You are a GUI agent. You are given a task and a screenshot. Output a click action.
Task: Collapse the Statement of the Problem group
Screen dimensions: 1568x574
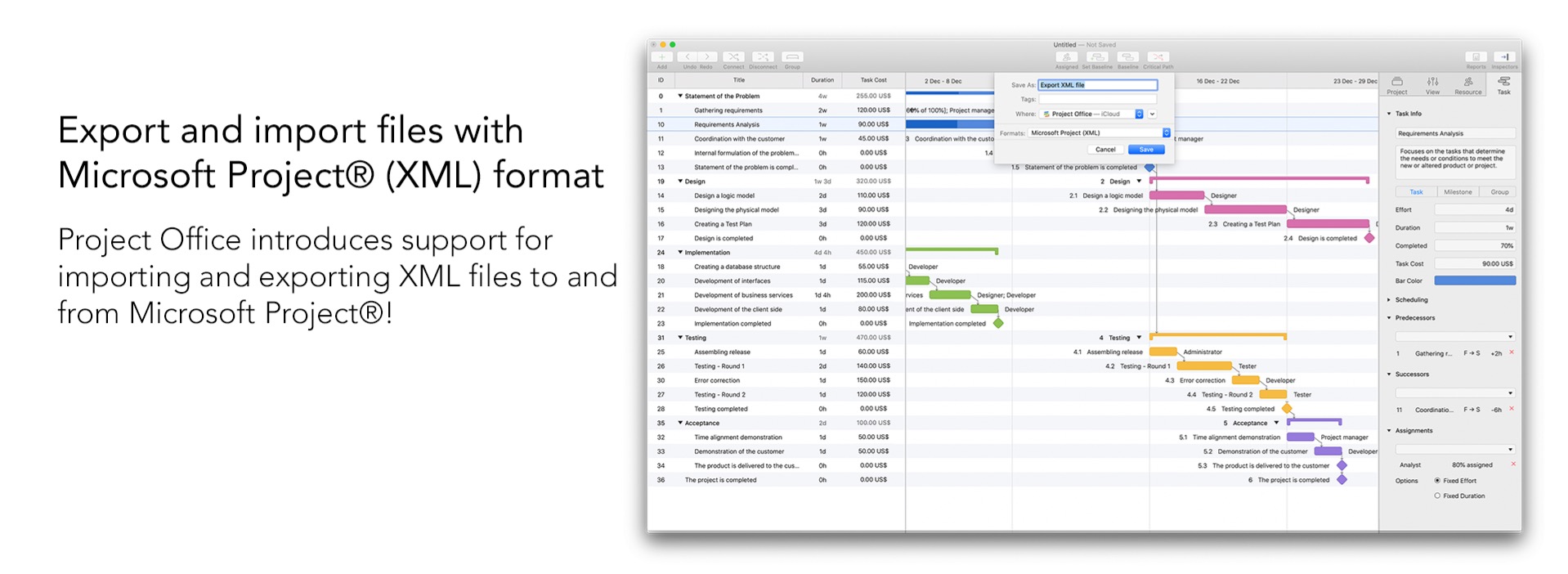tap(680, 96)
